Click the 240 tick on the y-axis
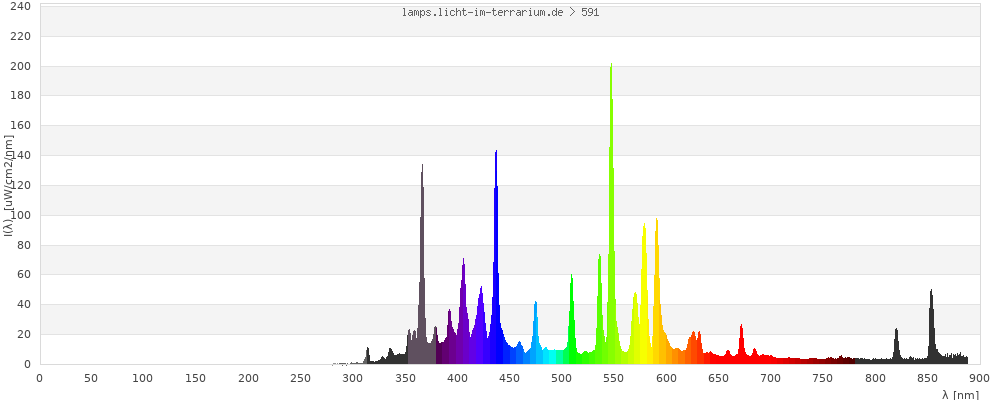Image resolution: width=1000 pixels, height=400 pixels. [20, 7]
